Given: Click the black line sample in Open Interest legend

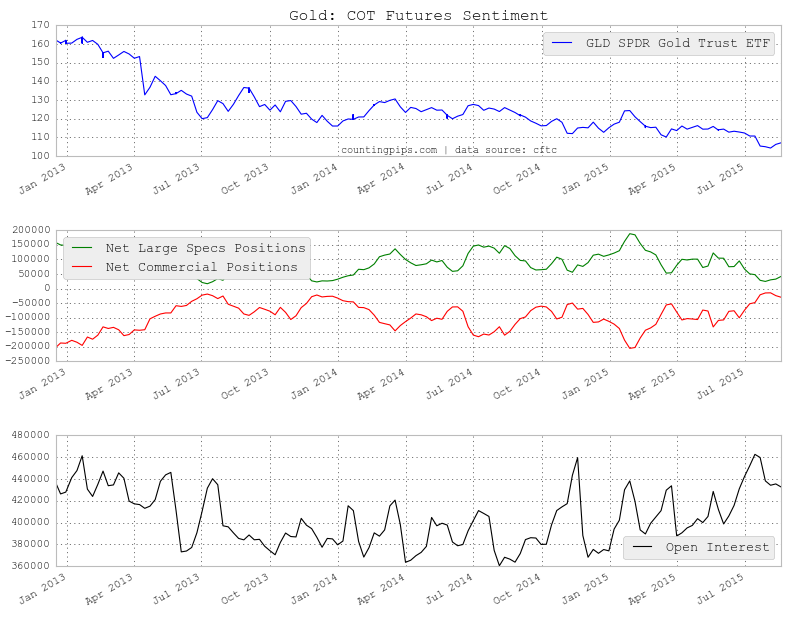Looking at the screenshot, I should (642, 547).
